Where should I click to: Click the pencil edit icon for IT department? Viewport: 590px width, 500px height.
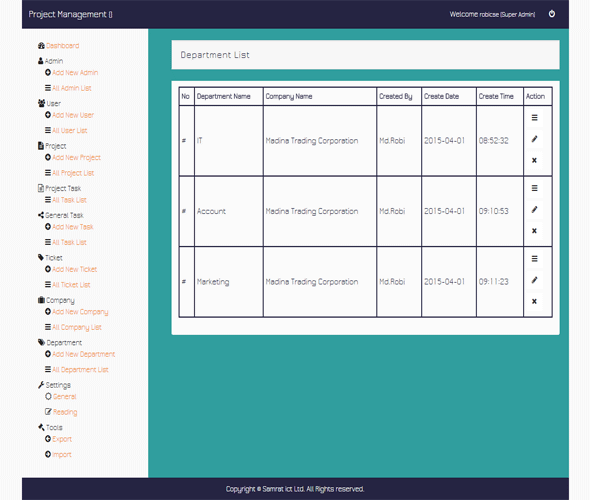tap(534, 139)
